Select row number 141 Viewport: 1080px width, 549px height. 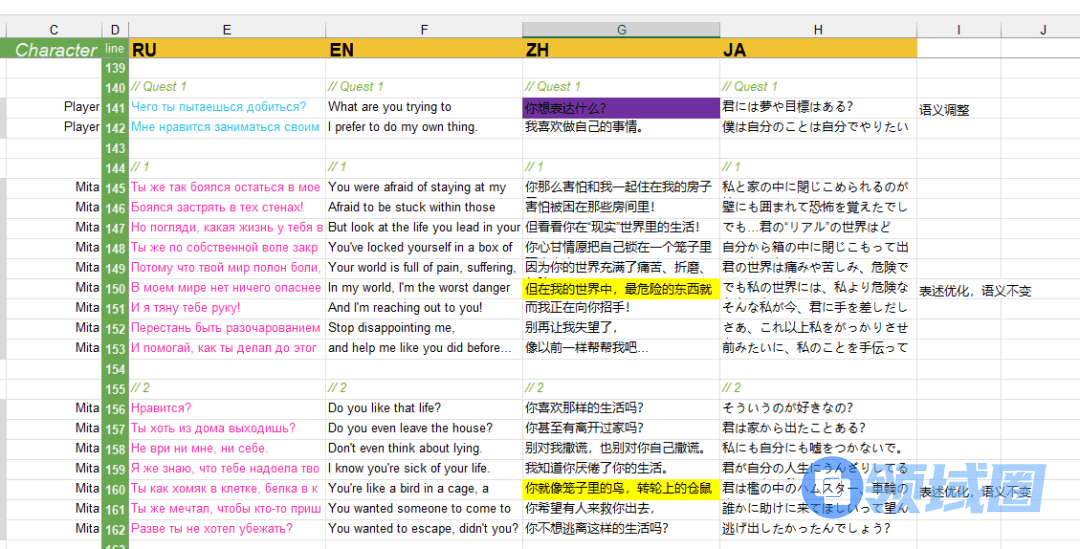[115, 108]
